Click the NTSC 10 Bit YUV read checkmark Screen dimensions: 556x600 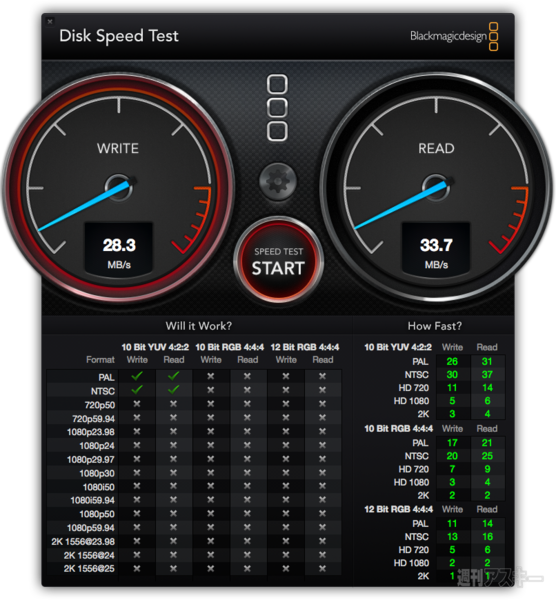point(174,390)
